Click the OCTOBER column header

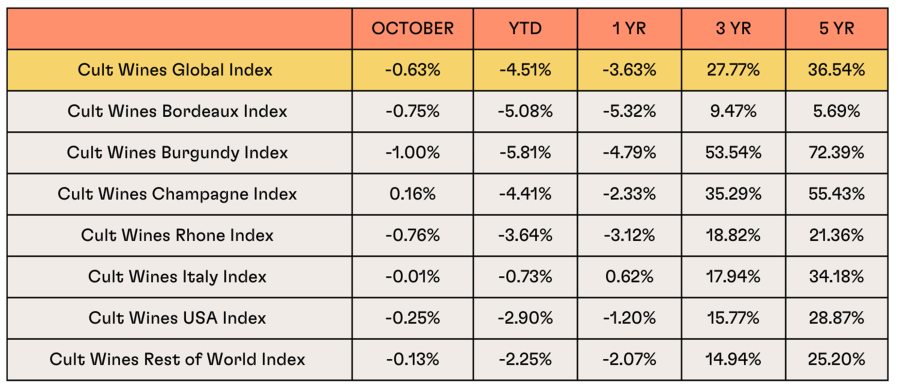[413, 29]
